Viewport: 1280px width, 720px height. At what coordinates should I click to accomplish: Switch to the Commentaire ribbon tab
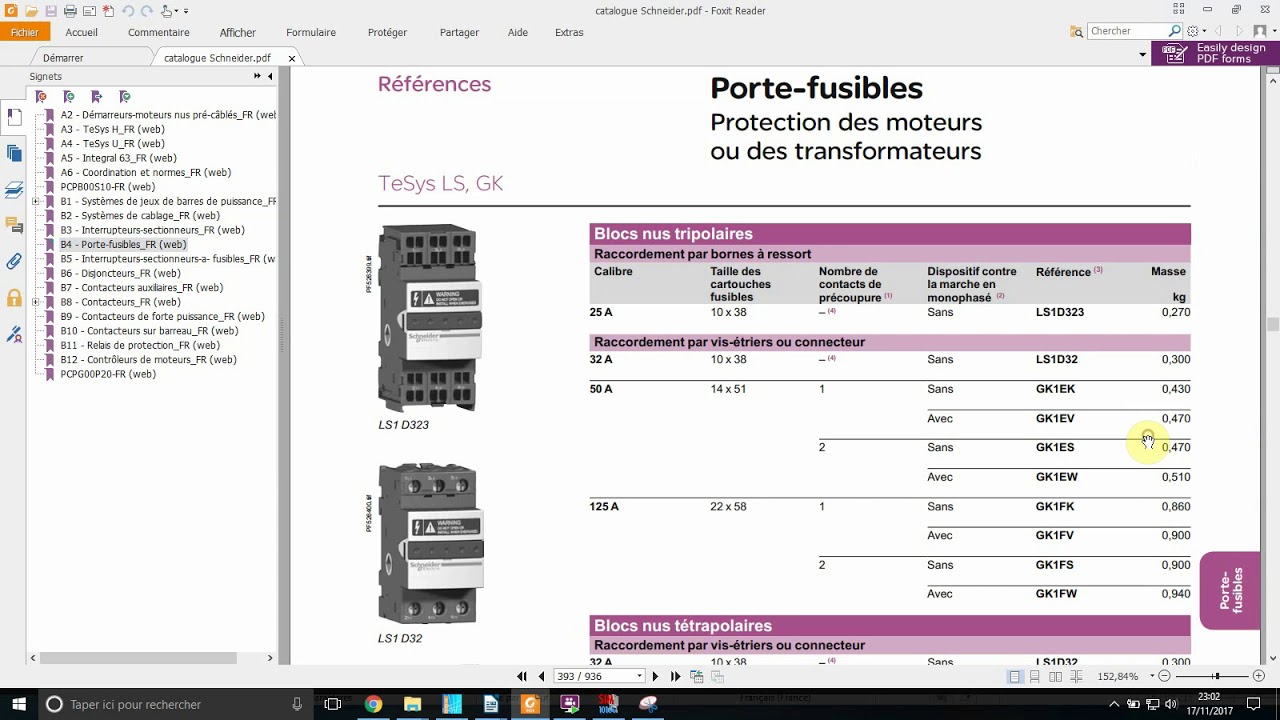[159, 32]
